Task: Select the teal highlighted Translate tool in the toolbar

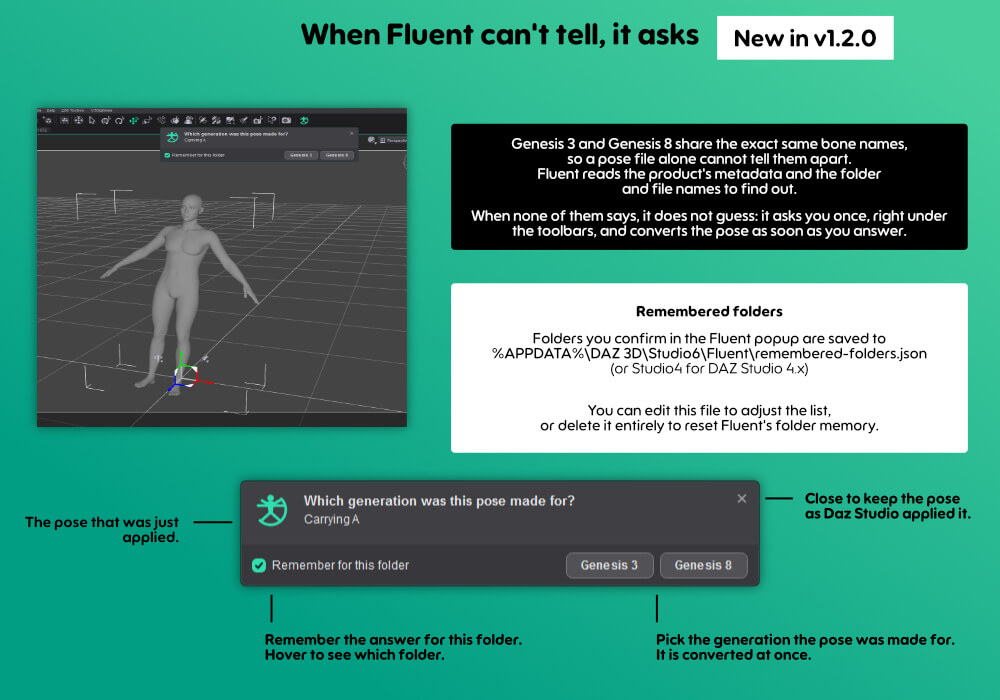Action: [134, 120]
